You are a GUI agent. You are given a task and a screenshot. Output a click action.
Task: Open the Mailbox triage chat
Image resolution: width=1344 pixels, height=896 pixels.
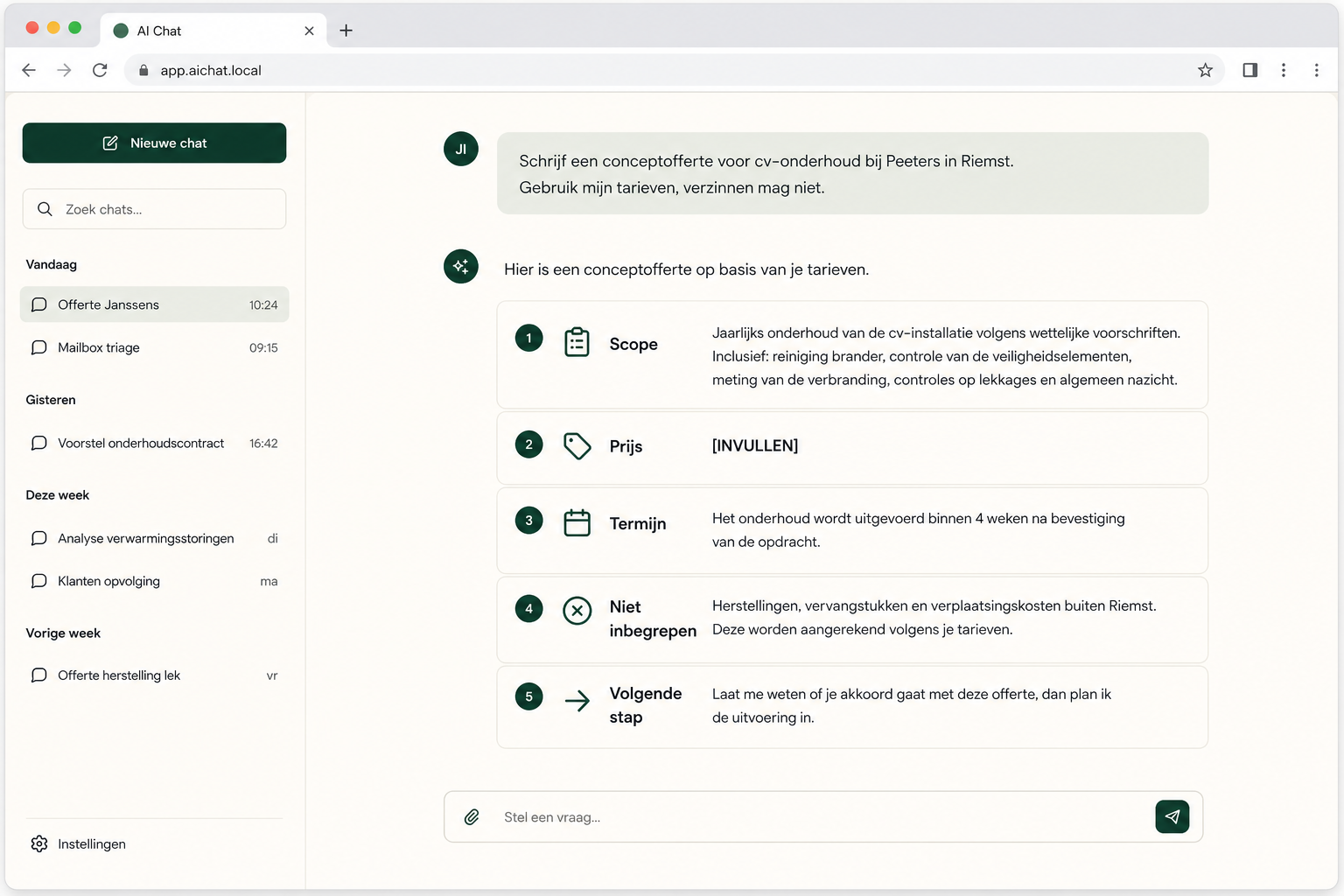click(154, 347)
